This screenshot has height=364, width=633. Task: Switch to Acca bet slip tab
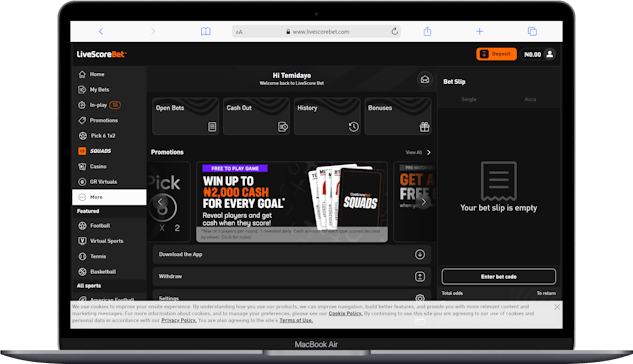click(x=530, y=99)
